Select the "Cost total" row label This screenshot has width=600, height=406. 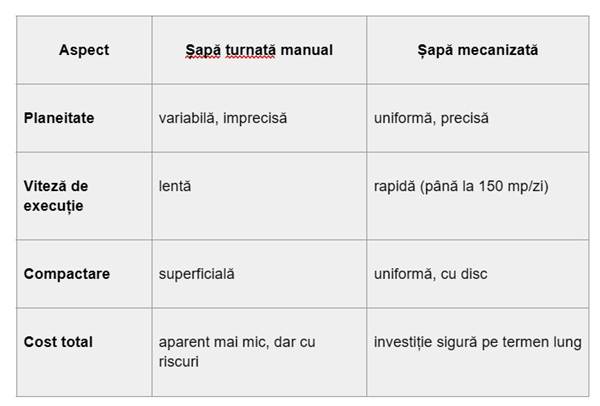(58, 342)
